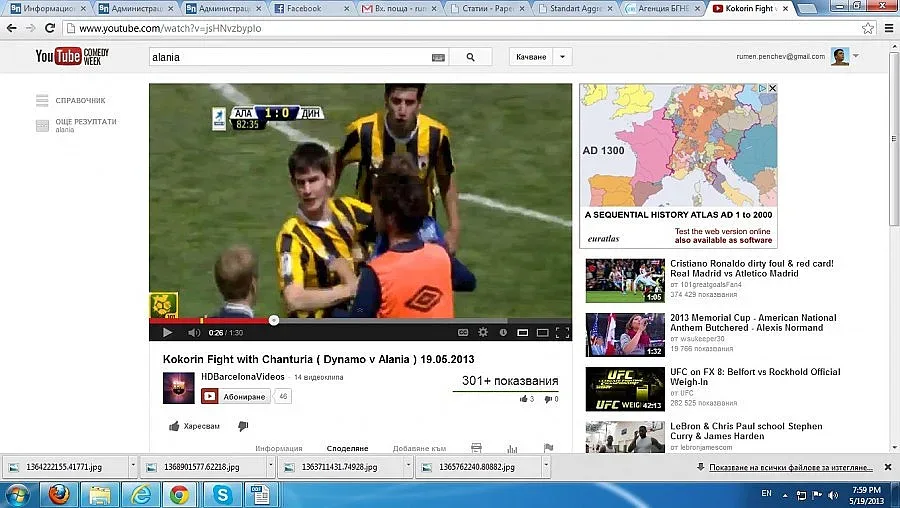Open the on-screen keyboard in the search box
900x508 pixels.
tap(438, 57)
